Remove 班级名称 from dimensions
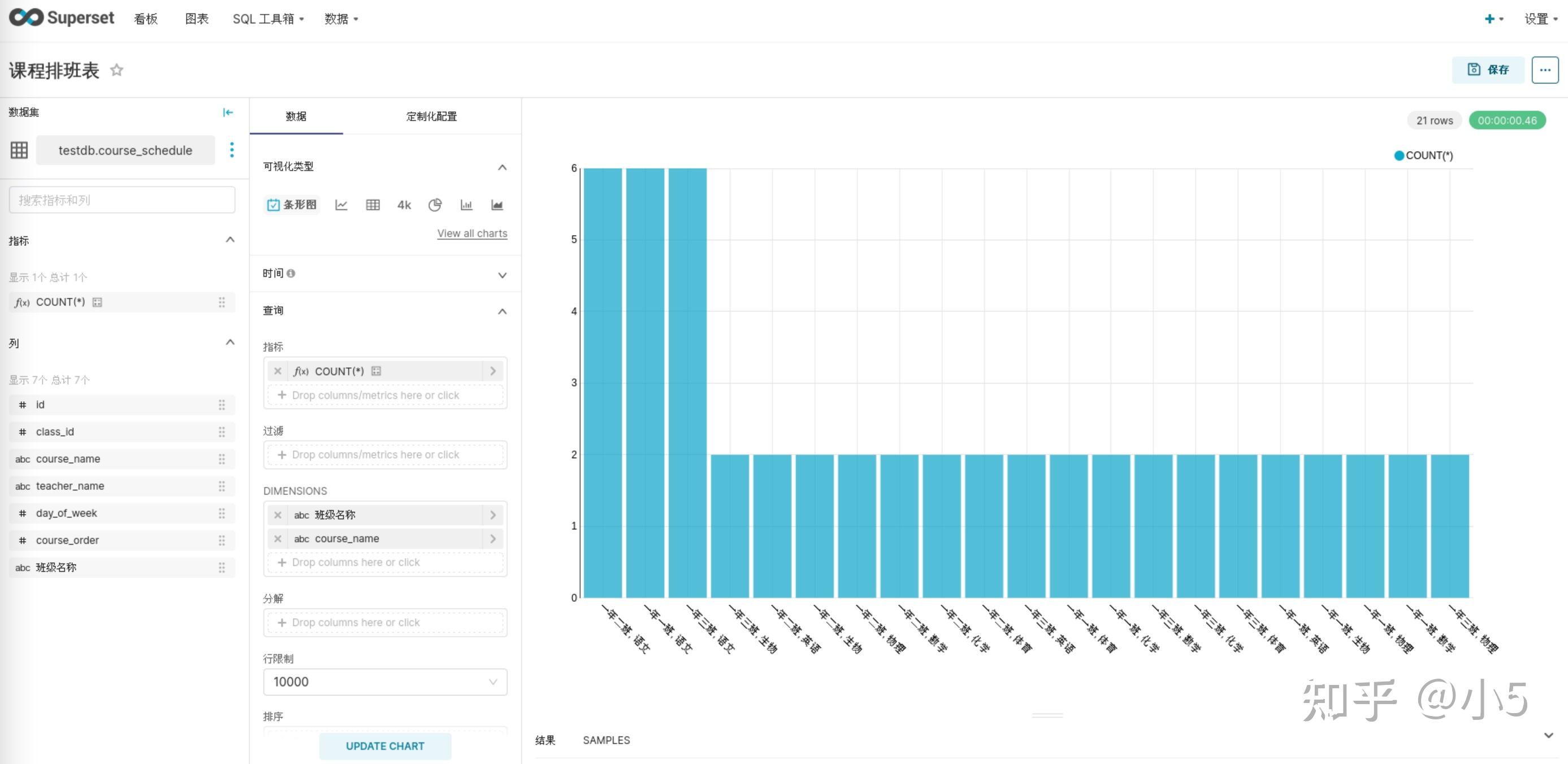 (278, 515)
